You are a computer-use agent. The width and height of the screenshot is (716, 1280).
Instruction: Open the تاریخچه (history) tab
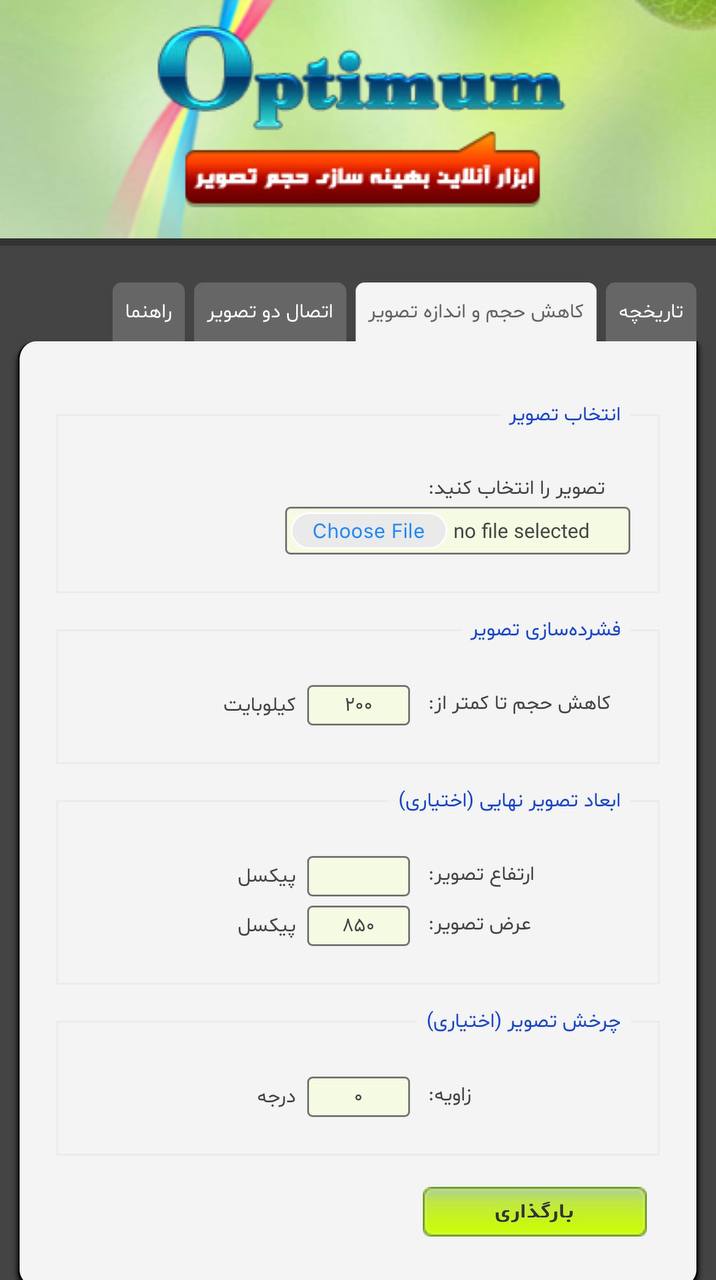click(x=650, y=312)
